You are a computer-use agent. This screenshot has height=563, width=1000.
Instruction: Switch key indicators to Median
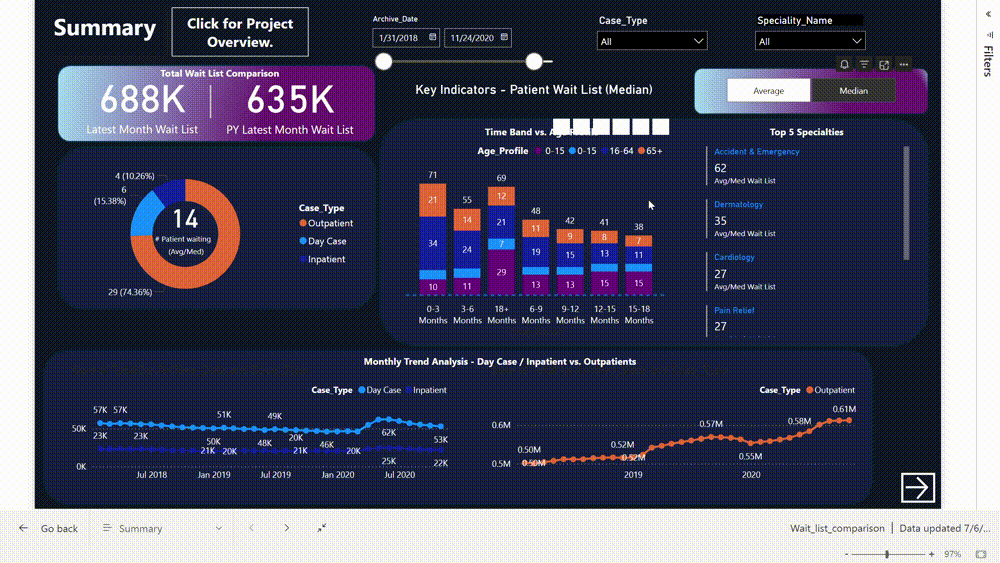[x=853, y=91]
